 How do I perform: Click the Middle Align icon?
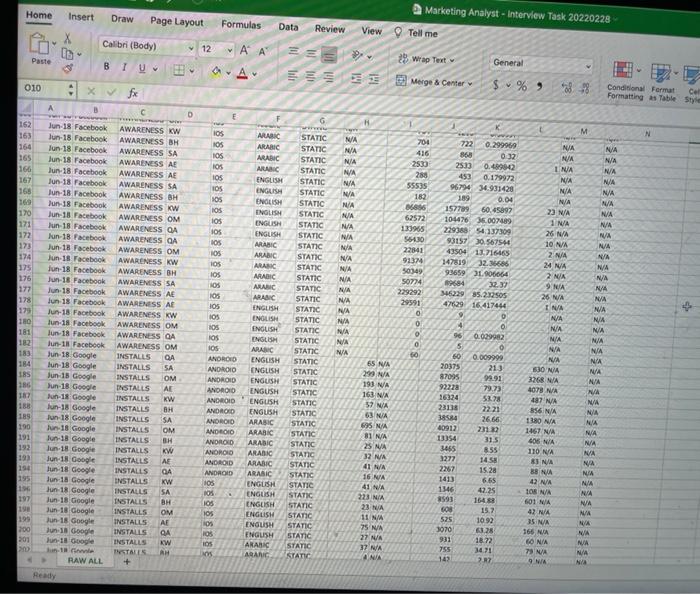311,53
